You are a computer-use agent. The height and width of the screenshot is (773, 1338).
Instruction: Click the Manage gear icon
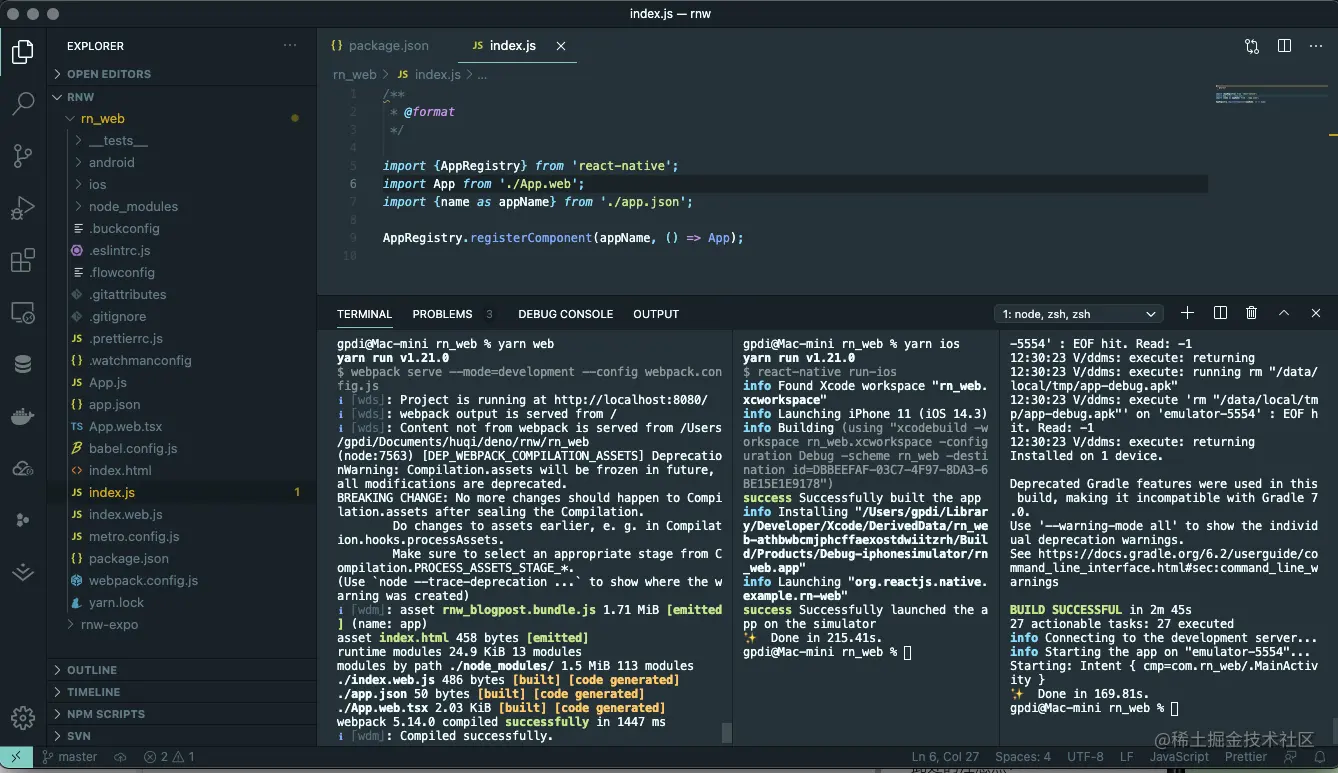(23, 718)
